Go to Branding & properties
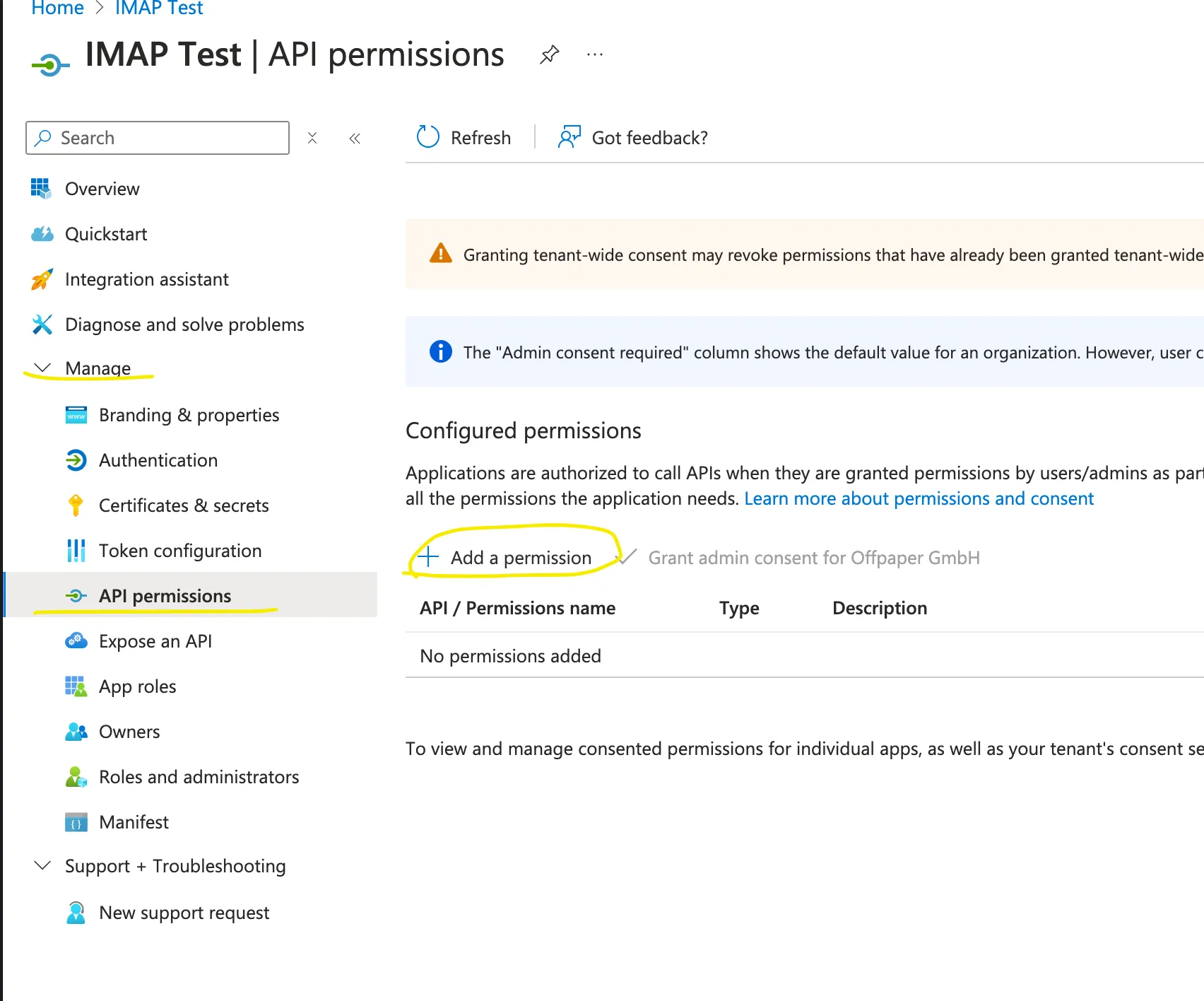The image size is (1204, 1001). (189, 415)
